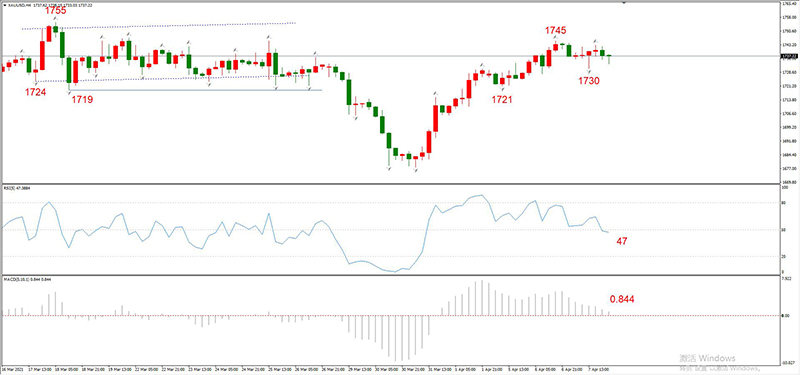Screen dimensions: 800x375
Task: Select the upper dotted blue channel line
Action: [x=159, y=26]
